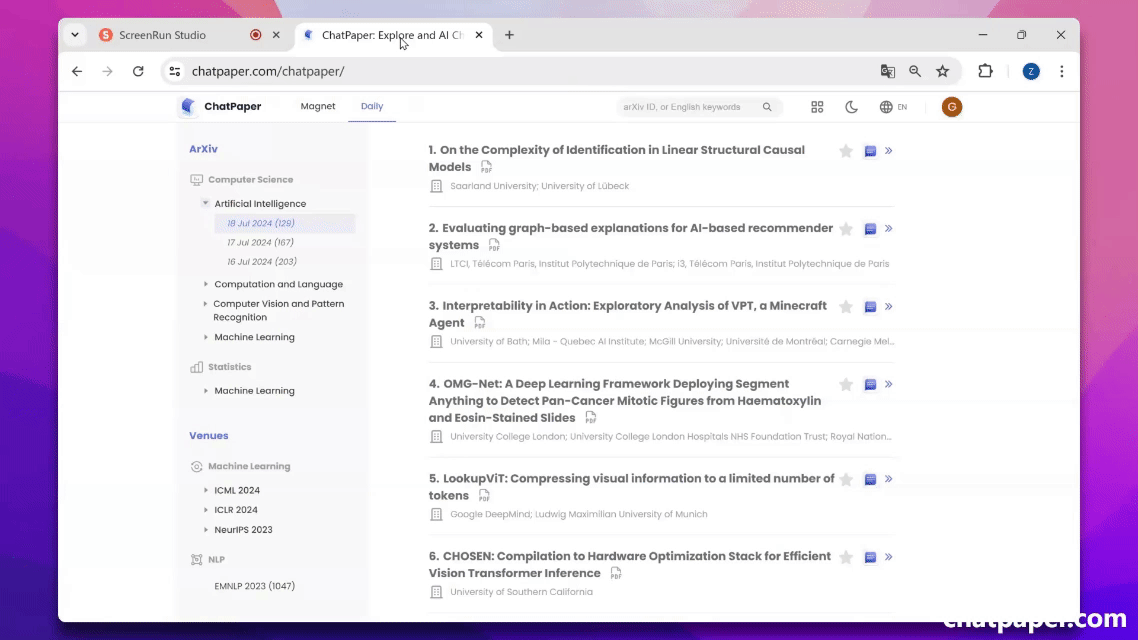Viewport: 1138px width, 640px height.
Task: Open browser extensions puzzle icon
Action: pyautogui.click(x=985, y=71)
